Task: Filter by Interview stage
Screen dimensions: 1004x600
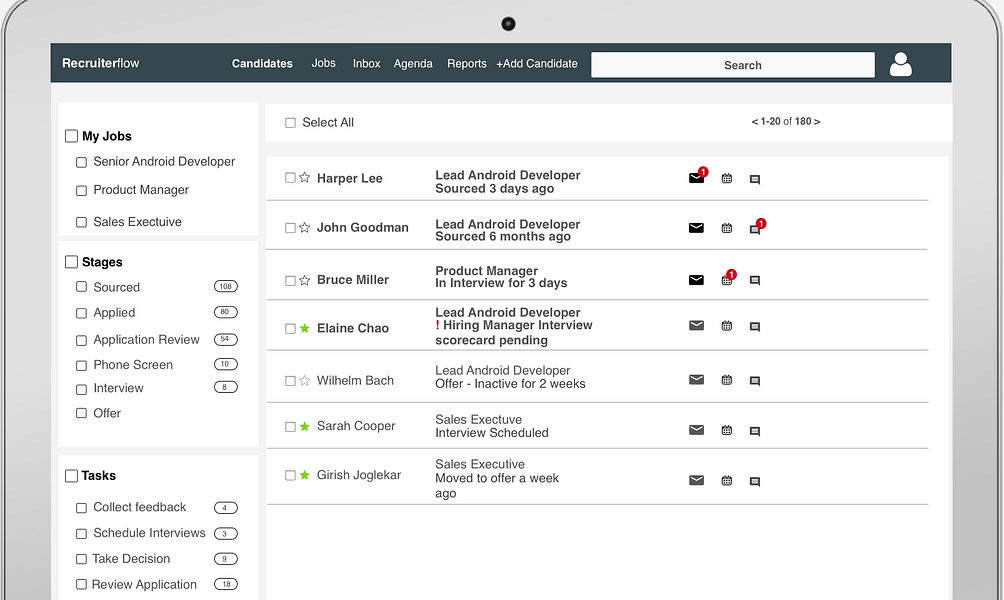Action: click(81, 389)
